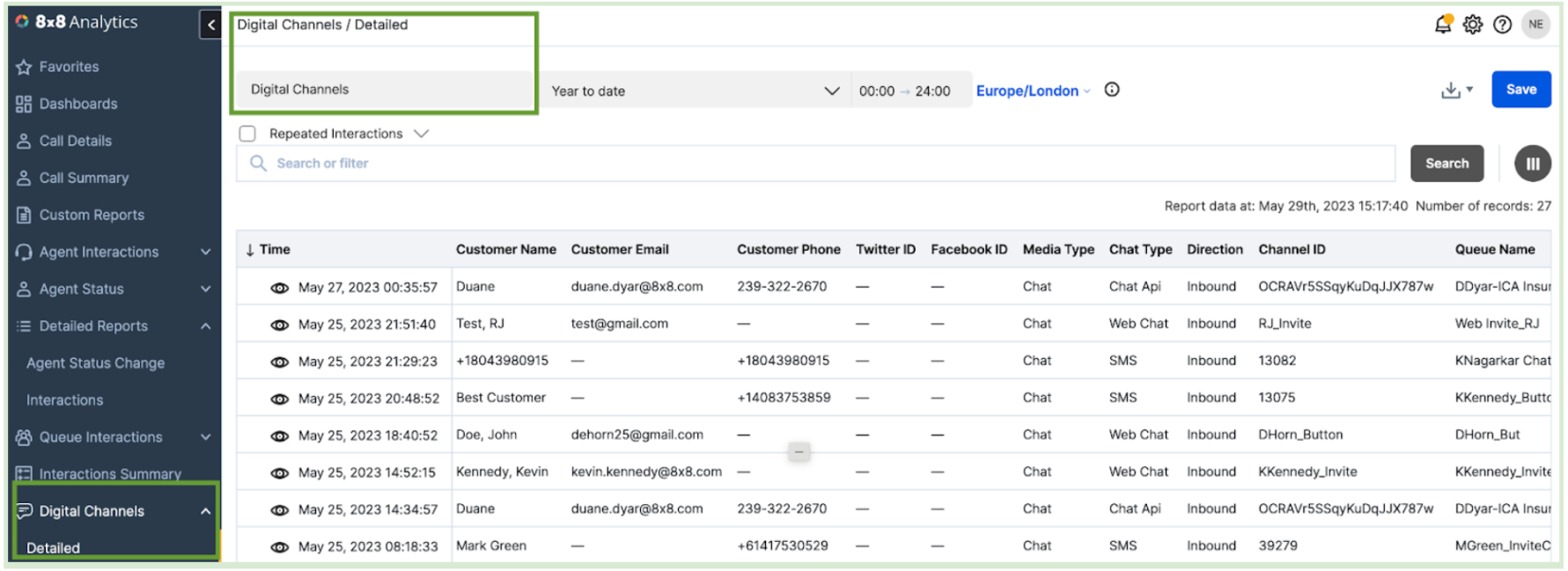This screenshot has height=571, width=1568.
Task: Open help question mark icon
Action: point(1503,25)
